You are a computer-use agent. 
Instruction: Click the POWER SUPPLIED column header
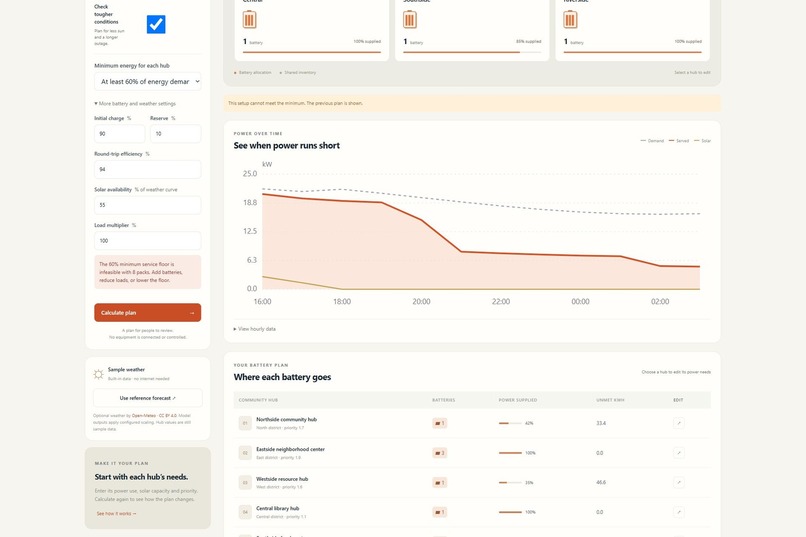tap(518, 400)
